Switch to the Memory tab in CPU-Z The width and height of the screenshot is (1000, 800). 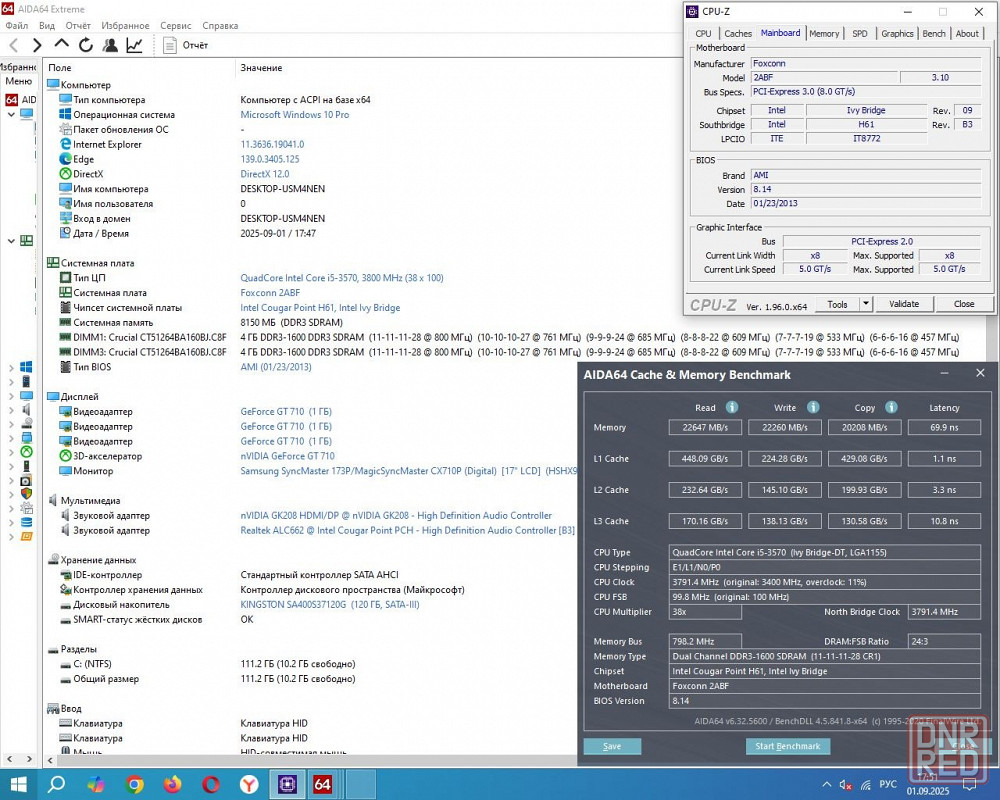point(824,33)
